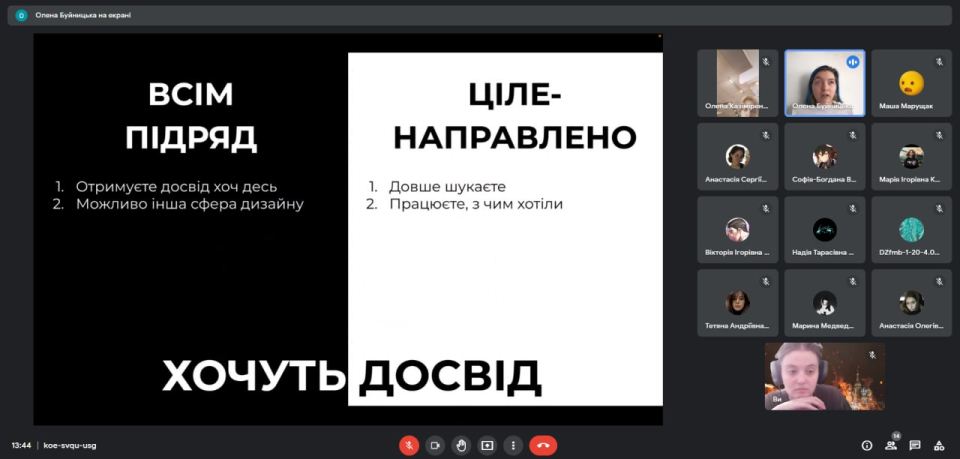The height and width of the screenshot is (459, 960).
Task: Open the meeting details info icon
Action: pos(866,446)
